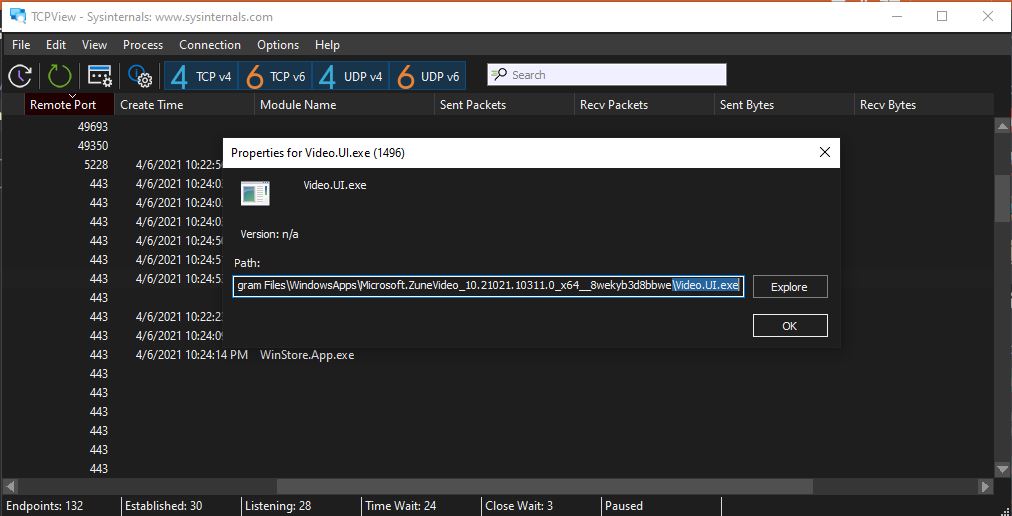Open the Connection menu

click(x=210, y=45)
